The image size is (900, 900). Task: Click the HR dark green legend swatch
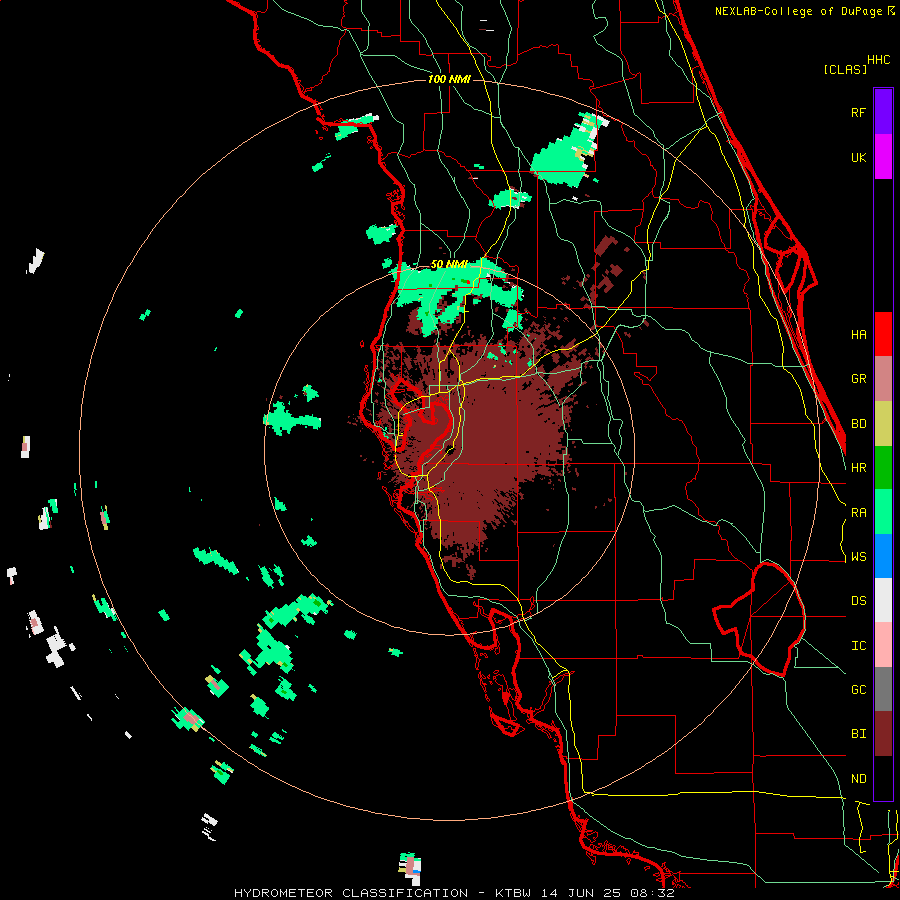(x=883, y=468)
